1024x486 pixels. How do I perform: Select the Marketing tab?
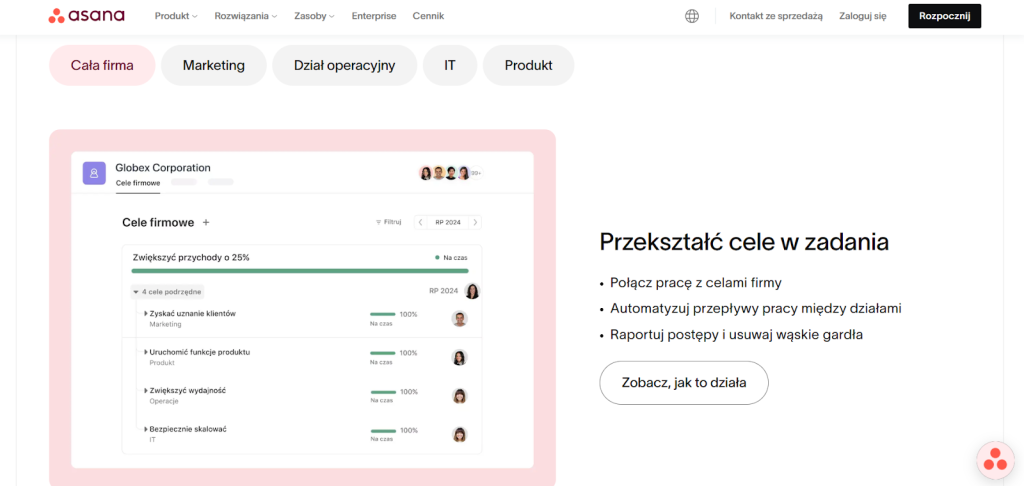tap(214, 65)
